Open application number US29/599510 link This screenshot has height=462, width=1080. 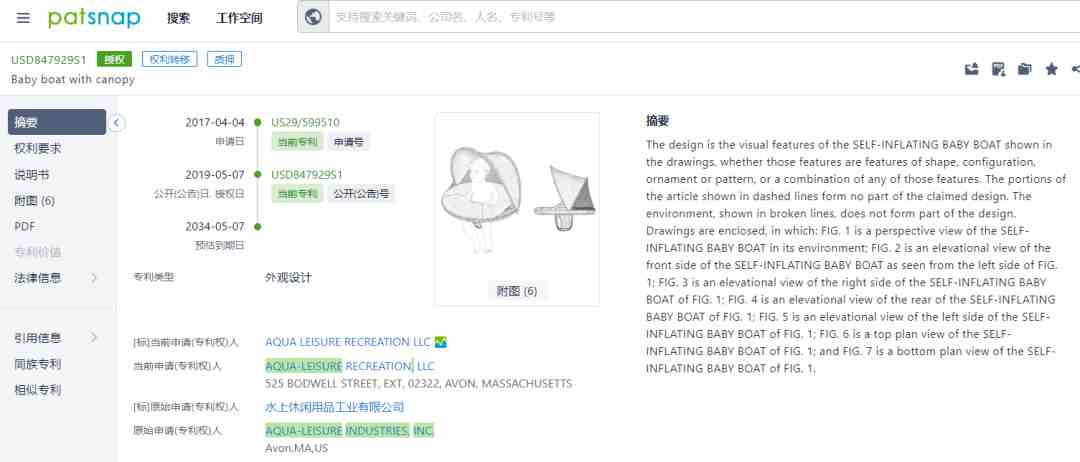(305, 123)
